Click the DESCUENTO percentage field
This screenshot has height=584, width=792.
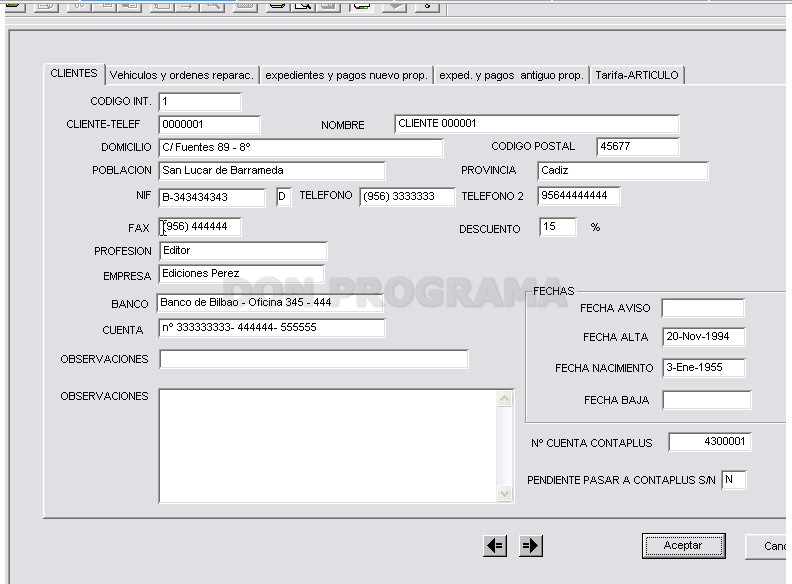pyautogui.click(x=558, y=227)
